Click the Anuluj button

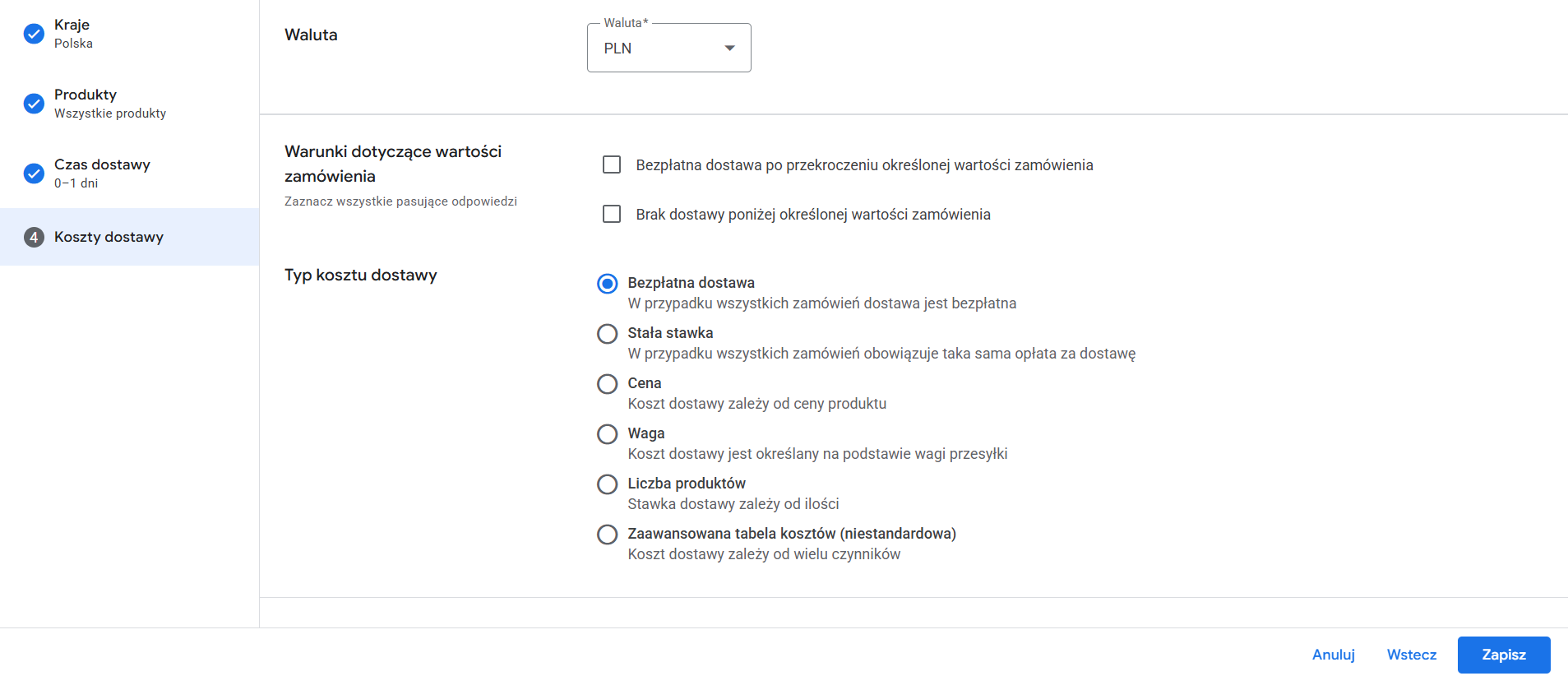point(1333,655)
